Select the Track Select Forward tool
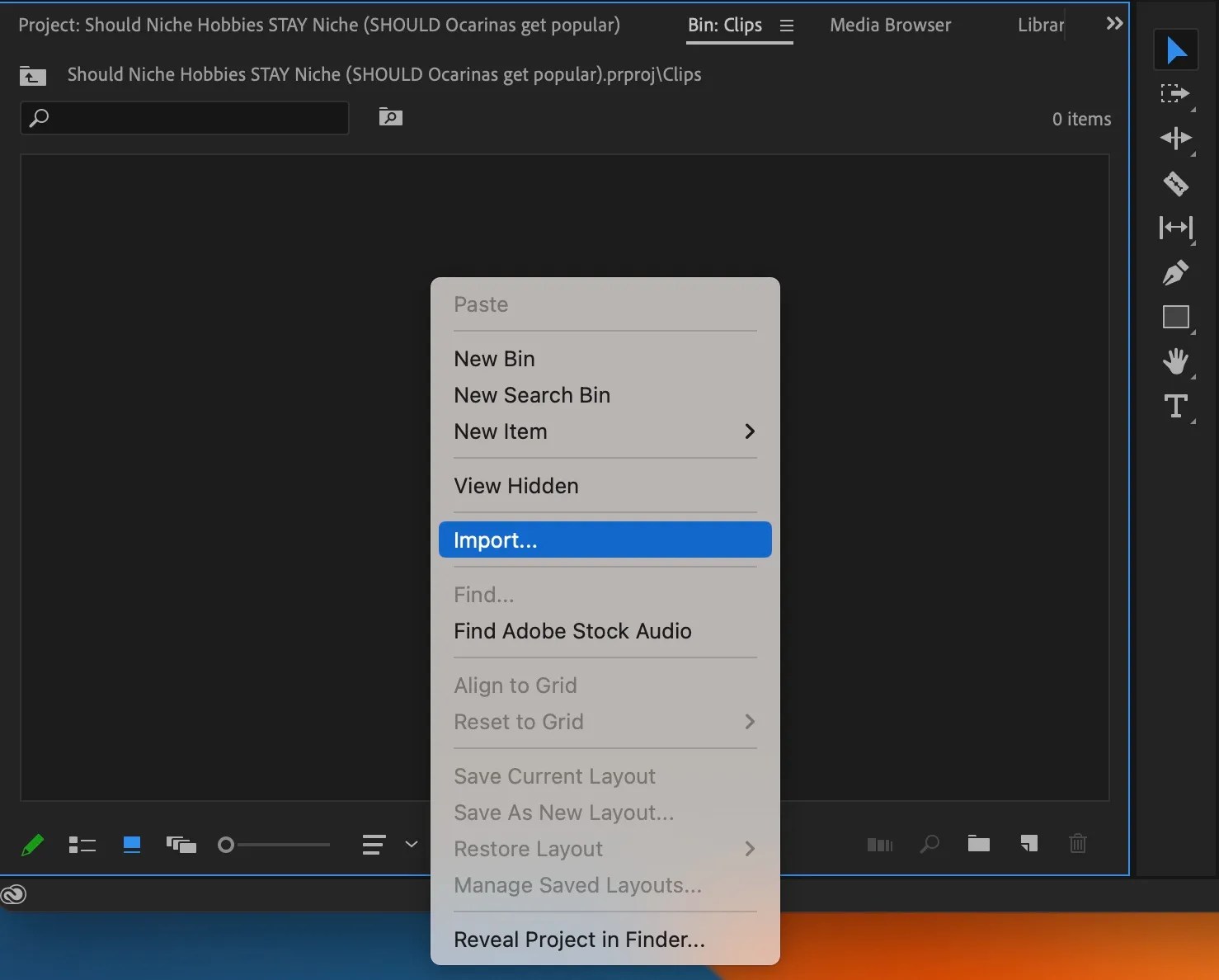 (1175, 93)
